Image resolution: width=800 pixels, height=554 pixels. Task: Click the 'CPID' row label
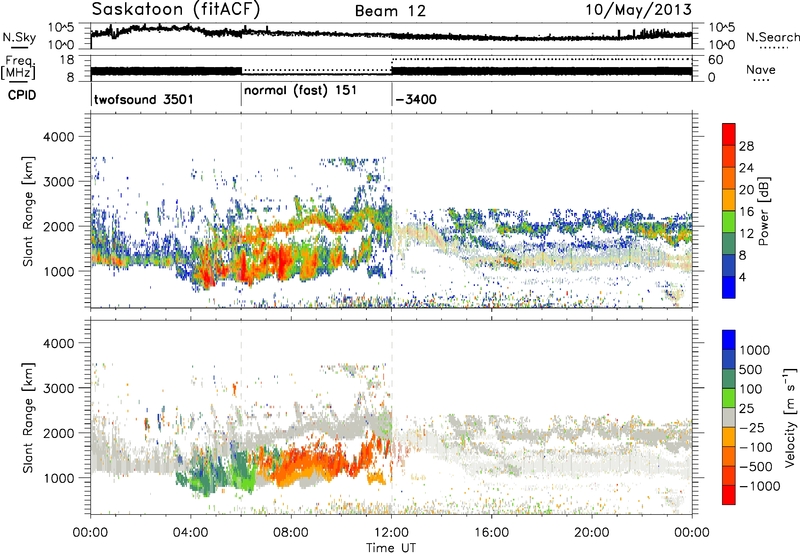tap(22, 95)
